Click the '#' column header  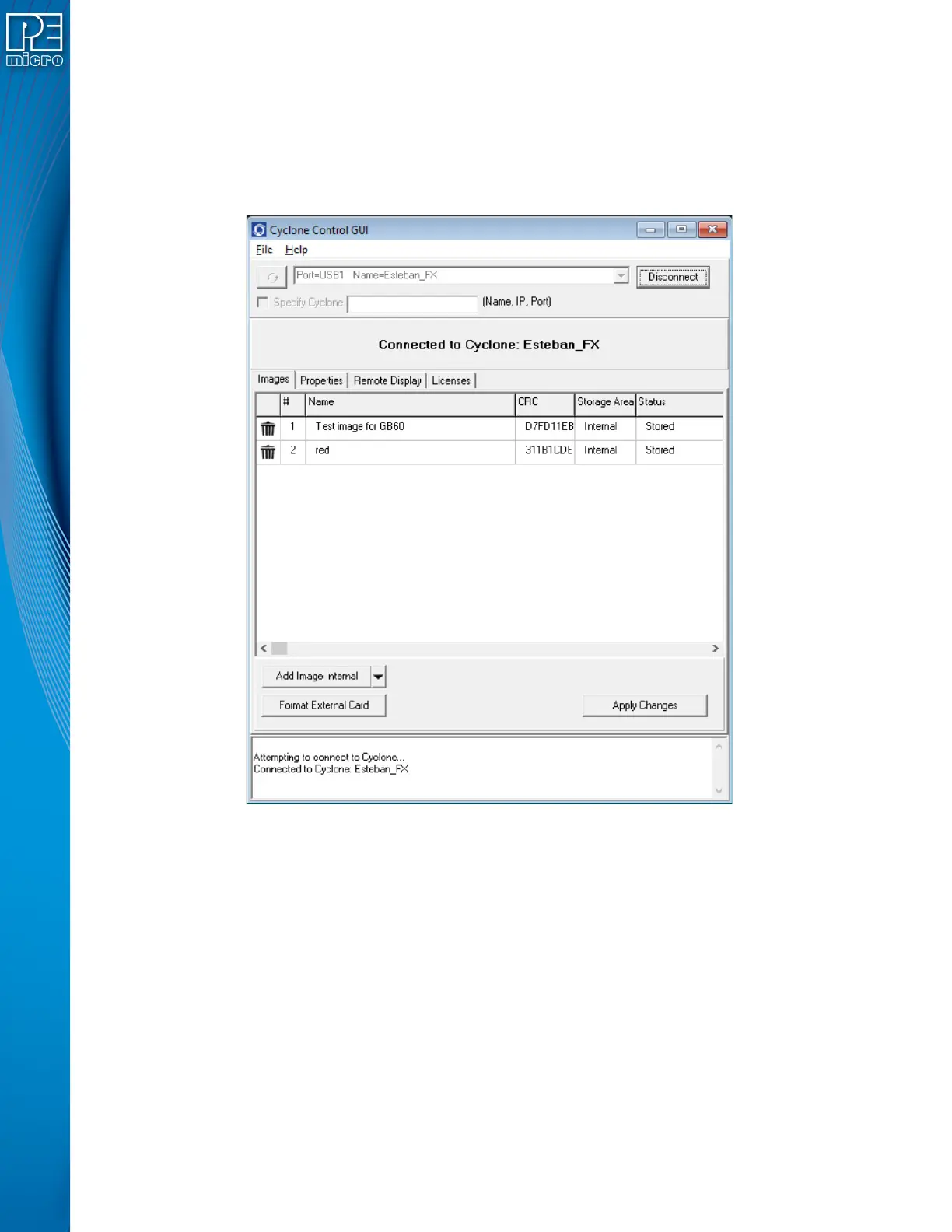click(292, 404)
